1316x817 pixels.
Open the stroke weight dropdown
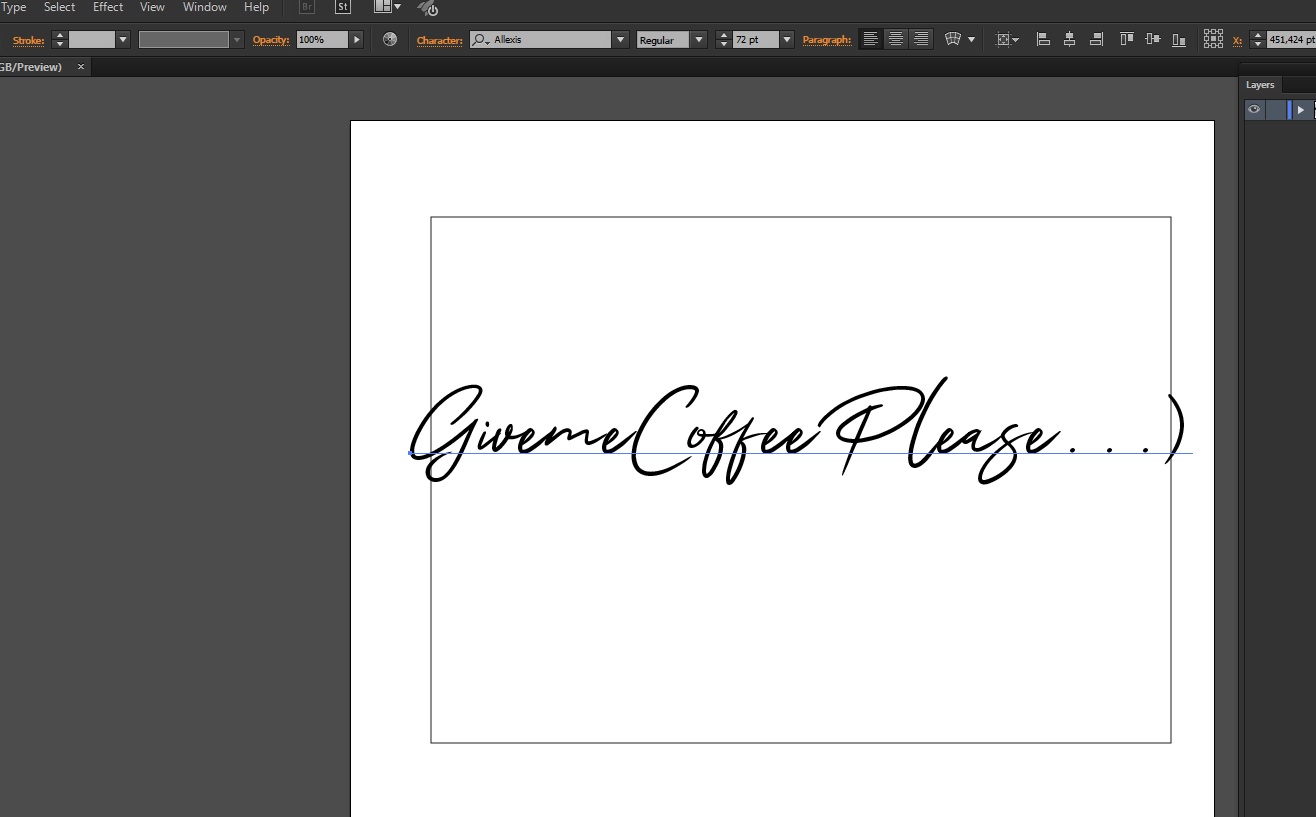pos(123,40)
